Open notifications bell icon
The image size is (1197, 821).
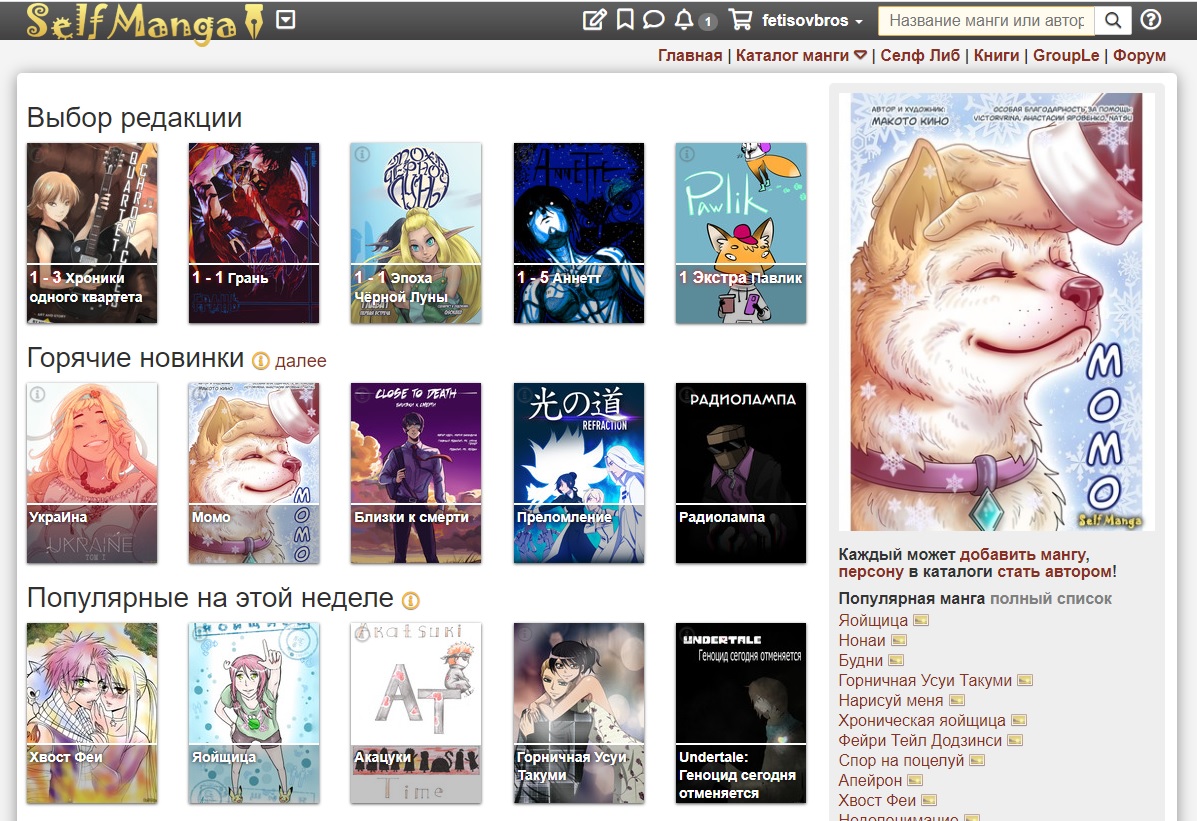684,20
